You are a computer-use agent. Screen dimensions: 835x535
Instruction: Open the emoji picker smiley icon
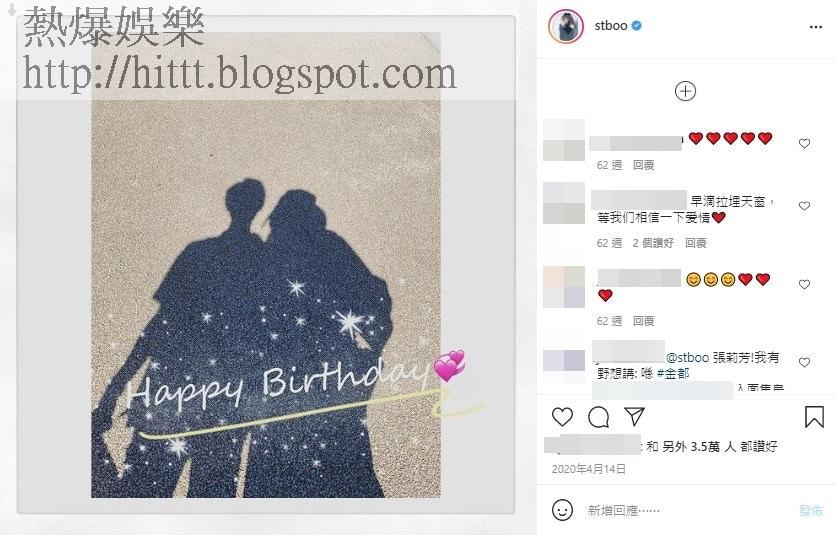click(562, 510)
